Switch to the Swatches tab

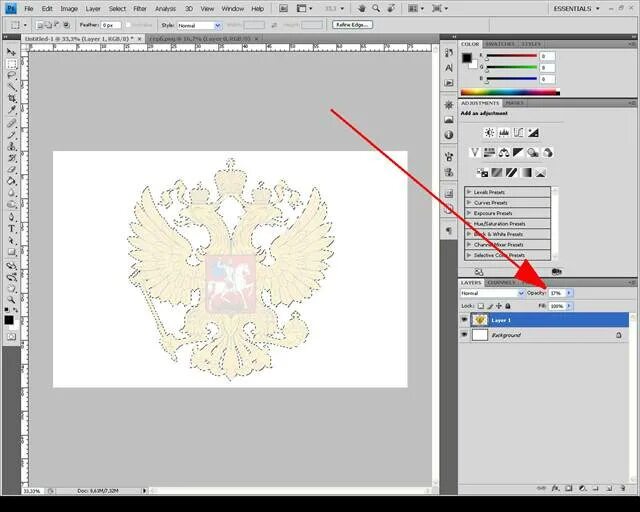[x=500, y=44]
